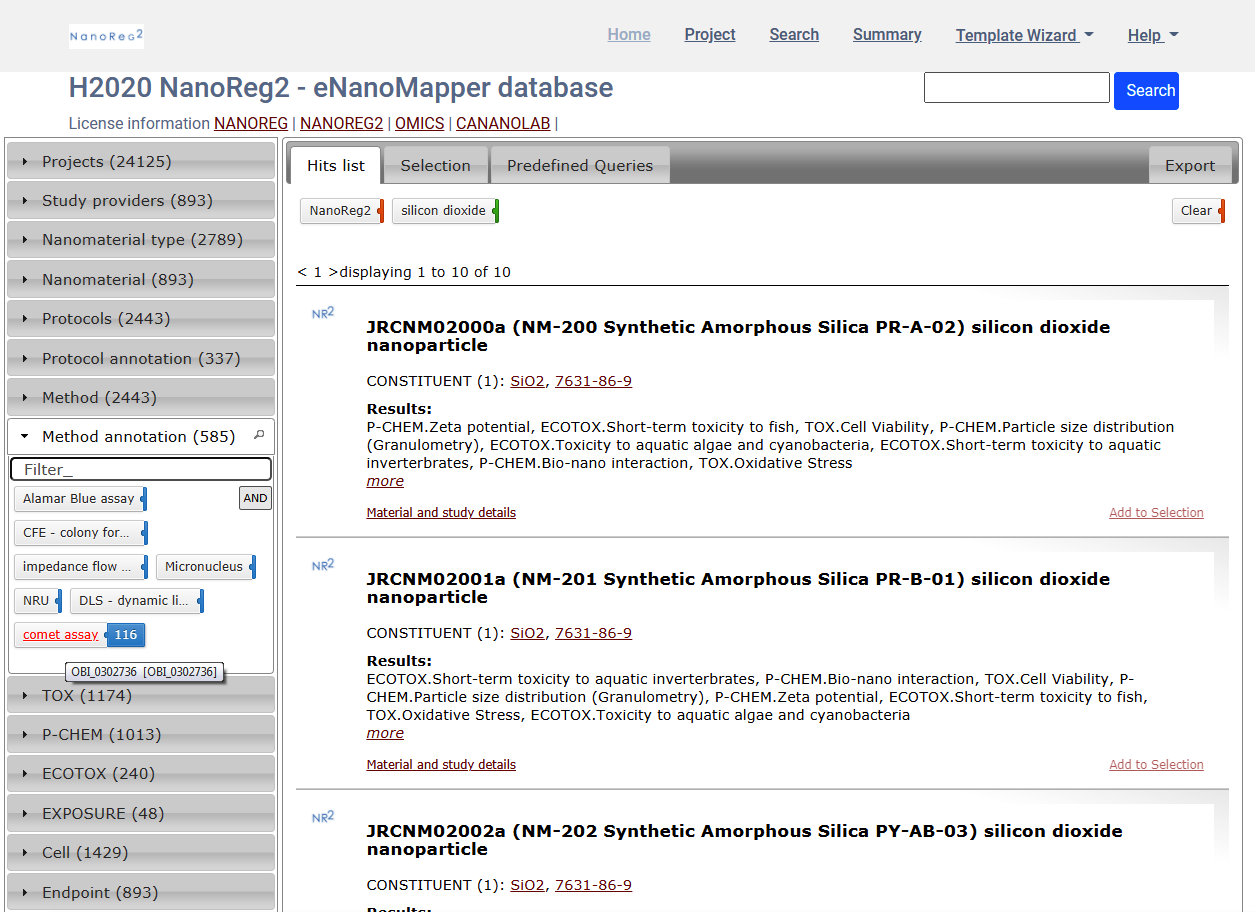
Task: Remove the silicon dioxide active filter tag
Action: tap(444, 211)
